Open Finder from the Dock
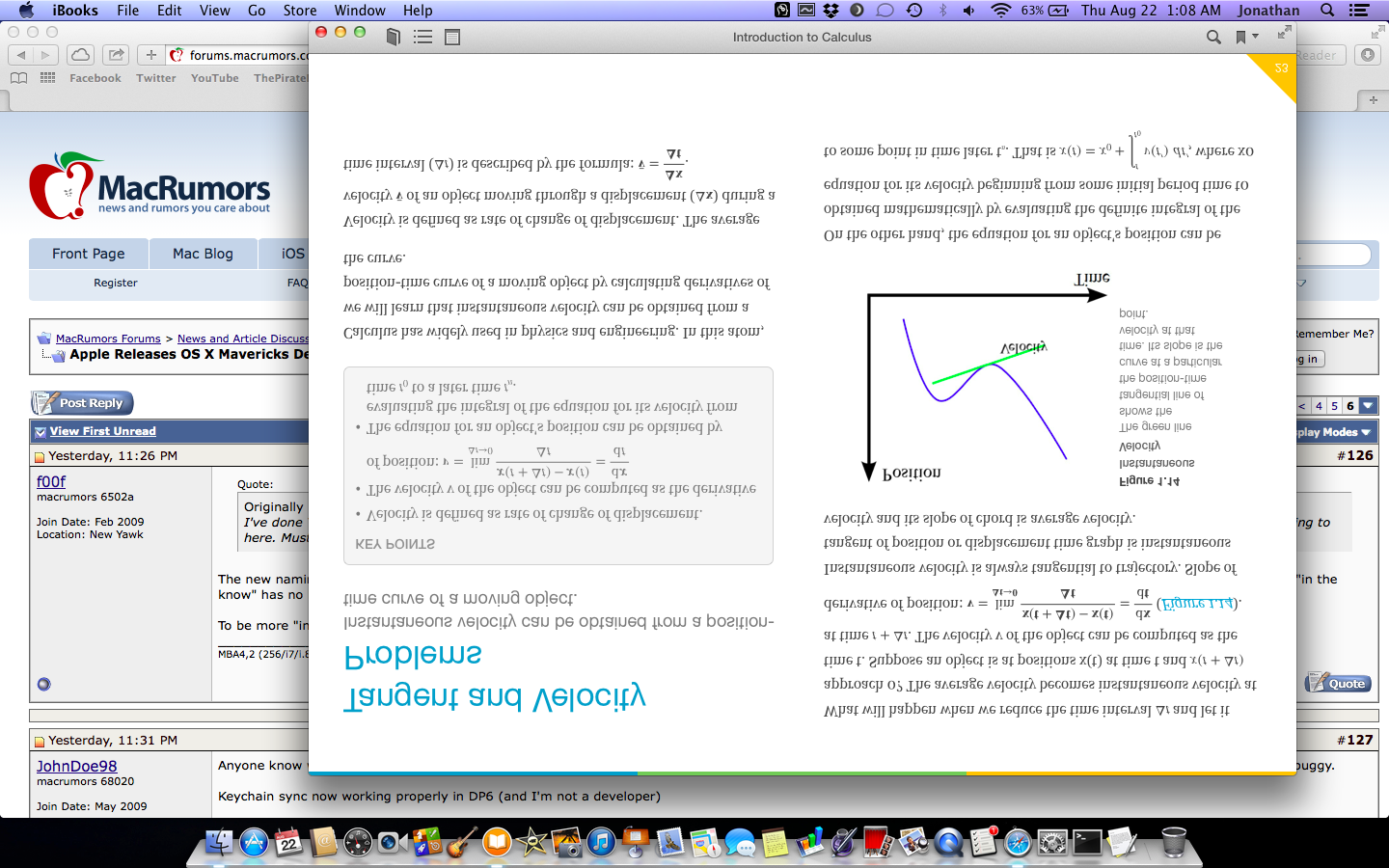Screen dimensions: 1389x868 click(x=219, y=842)
